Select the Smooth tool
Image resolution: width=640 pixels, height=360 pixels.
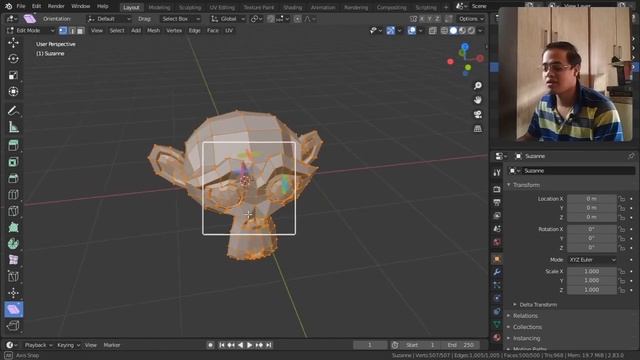coord(13,260)
